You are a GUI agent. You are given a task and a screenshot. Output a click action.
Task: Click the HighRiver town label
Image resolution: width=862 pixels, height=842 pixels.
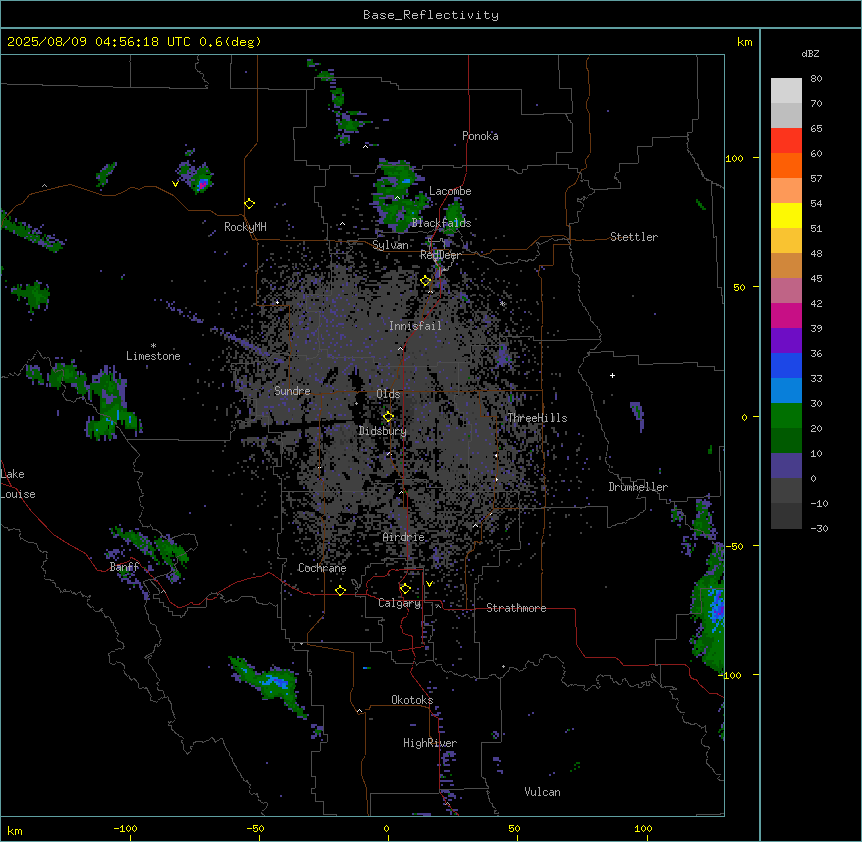(430, 743)
